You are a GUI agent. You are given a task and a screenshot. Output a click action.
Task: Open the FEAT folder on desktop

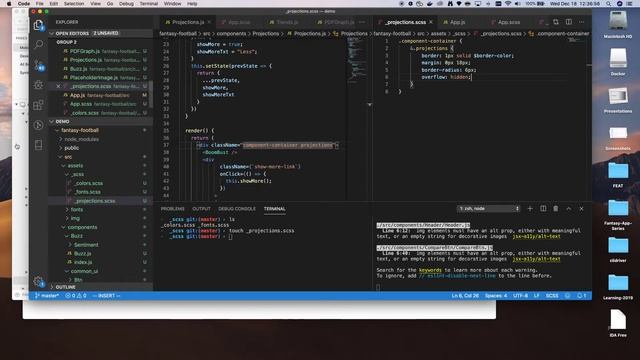[x=618, y=174]
